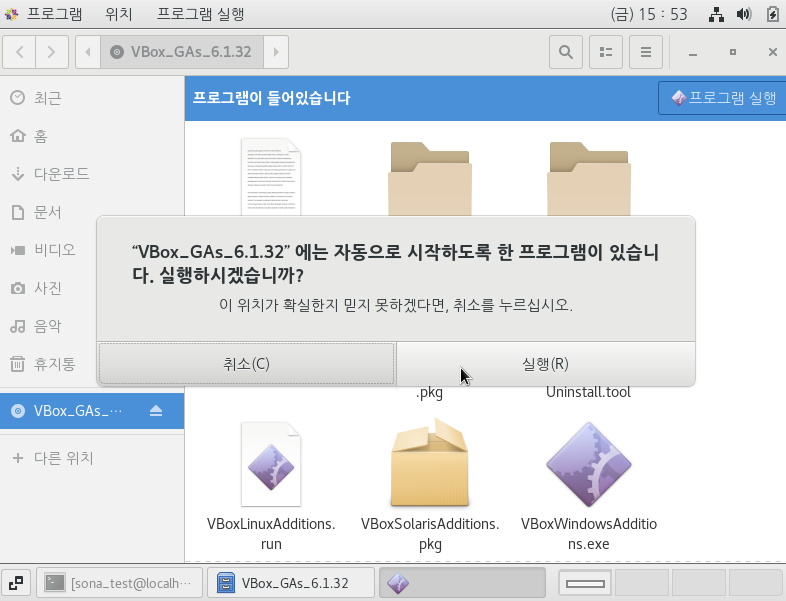Screen dimensions: 786x601
Task: Open the hamburger options menu
Action: click(646, 52)
